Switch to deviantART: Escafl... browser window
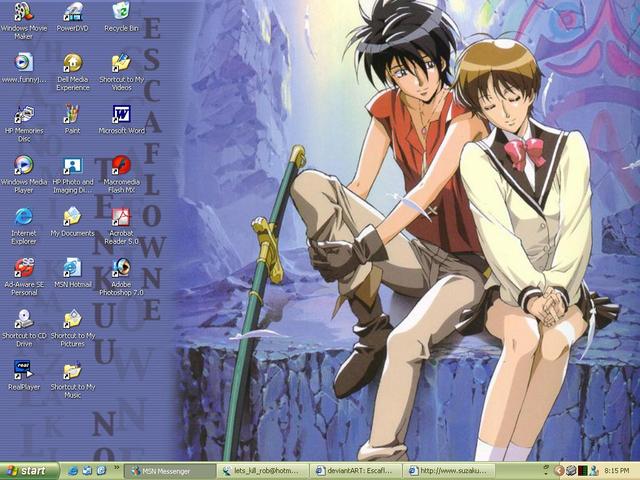This screenshot has height=480, width=640. coord(356,471)
